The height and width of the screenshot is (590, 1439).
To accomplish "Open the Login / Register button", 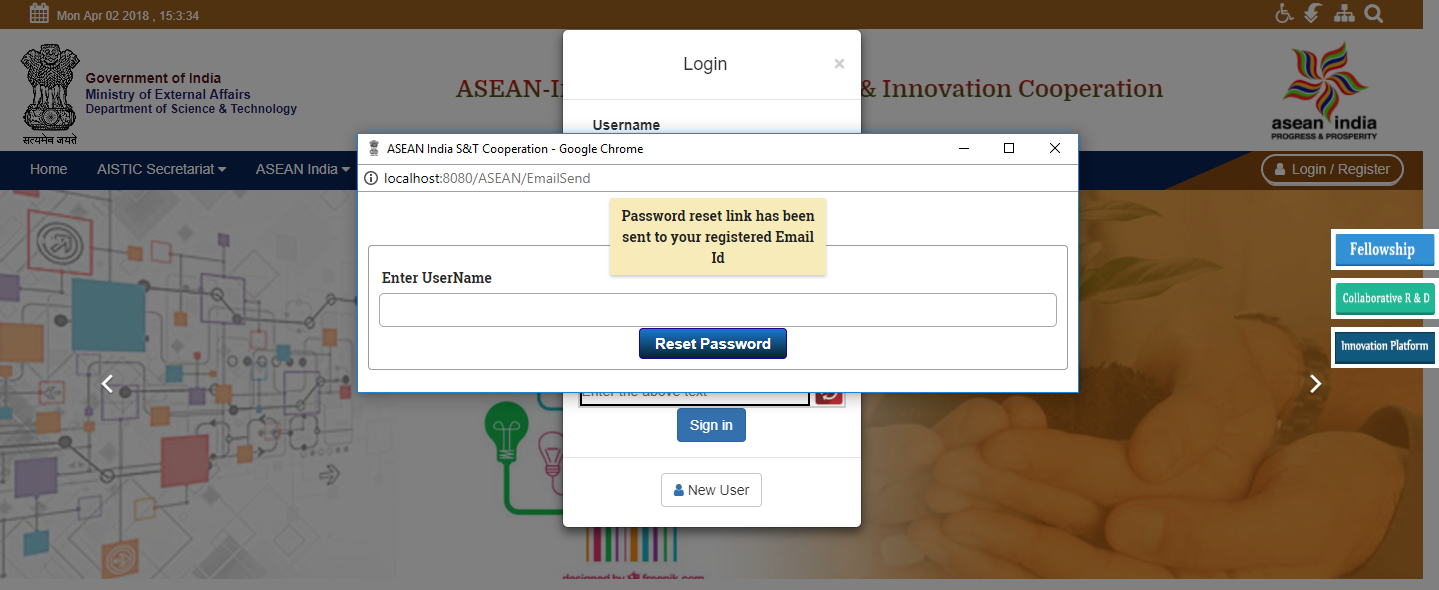I will [x=1332, y=169].
